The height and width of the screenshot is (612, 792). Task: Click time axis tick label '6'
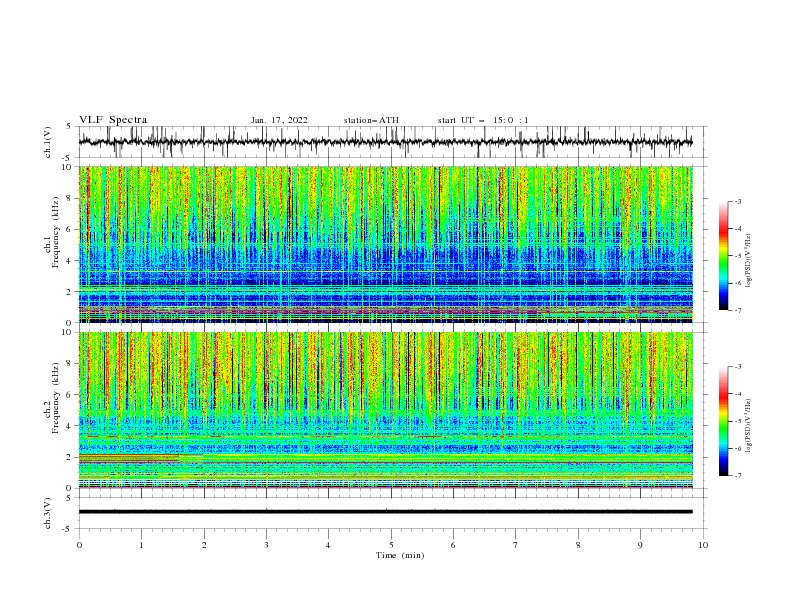click(454, 545)
